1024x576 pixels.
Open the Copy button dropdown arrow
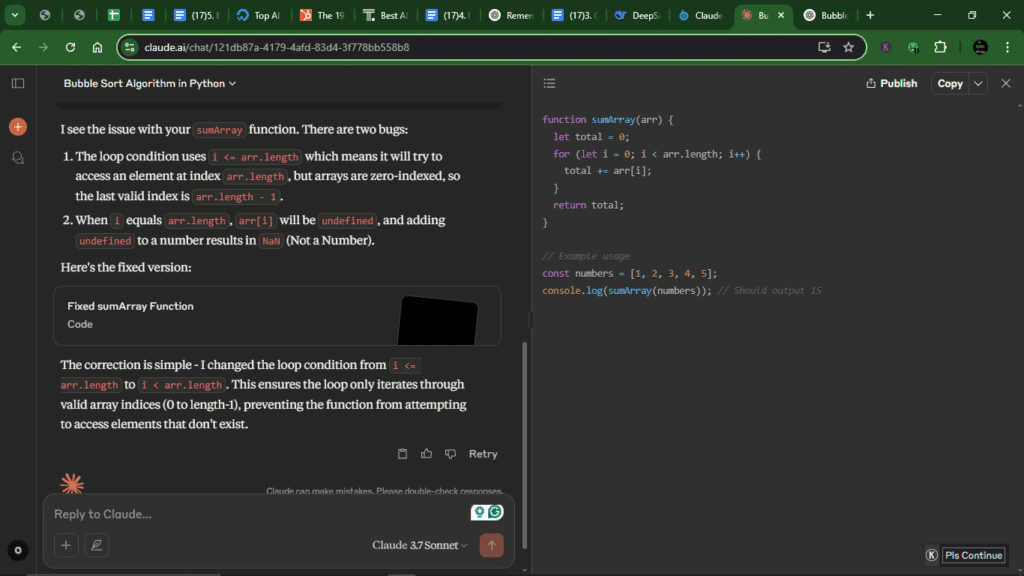978,83
